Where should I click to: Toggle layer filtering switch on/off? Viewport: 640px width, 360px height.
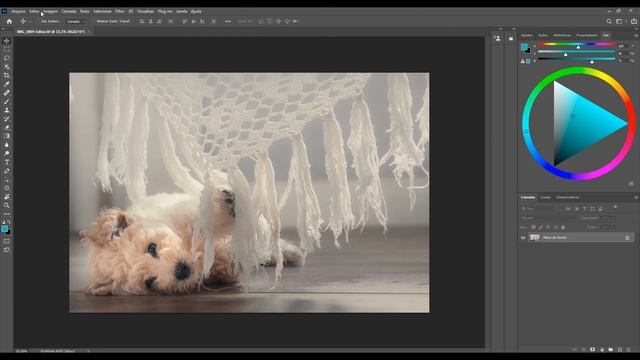(615, 207)
